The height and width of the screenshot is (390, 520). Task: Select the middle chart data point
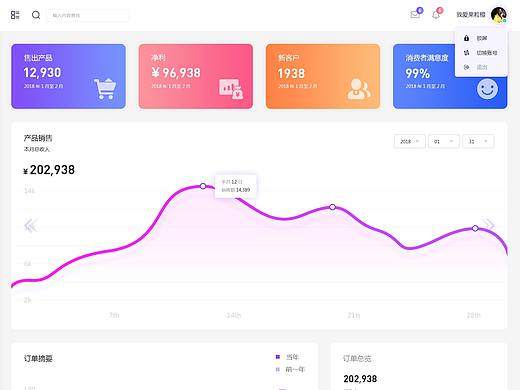click(332, 207)
